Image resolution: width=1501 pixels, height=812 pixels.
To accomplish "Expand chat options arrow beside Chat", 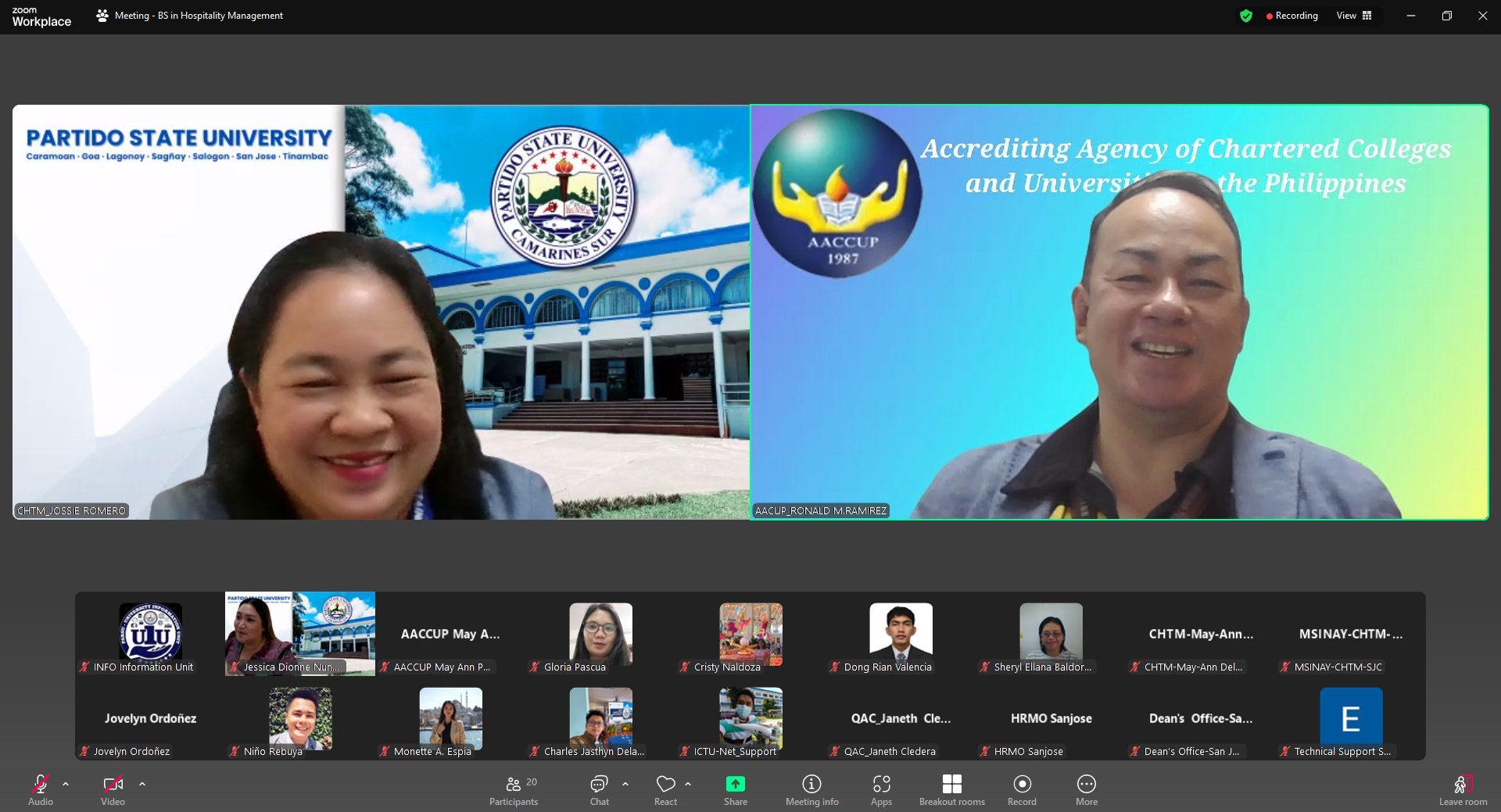I will point(625,783).
